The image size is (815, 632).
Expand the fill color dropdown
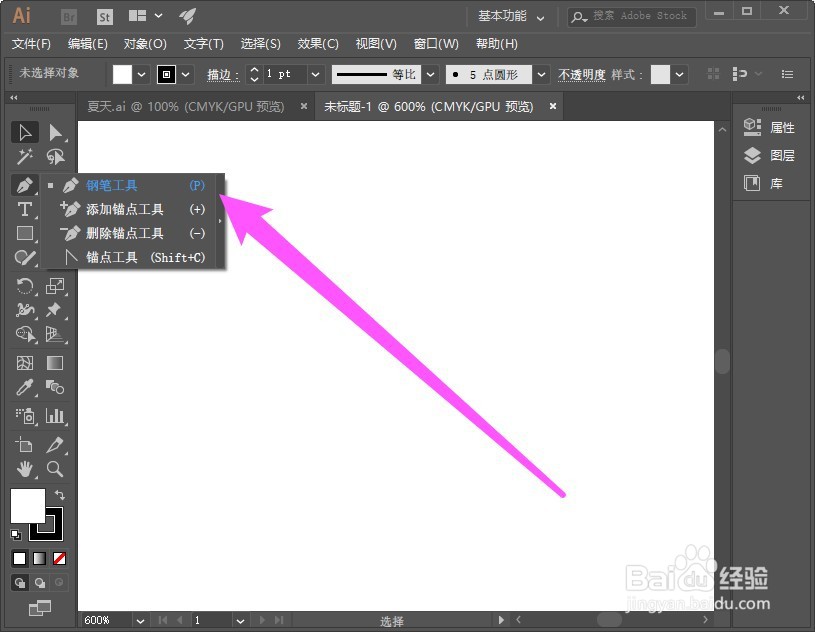141,75
